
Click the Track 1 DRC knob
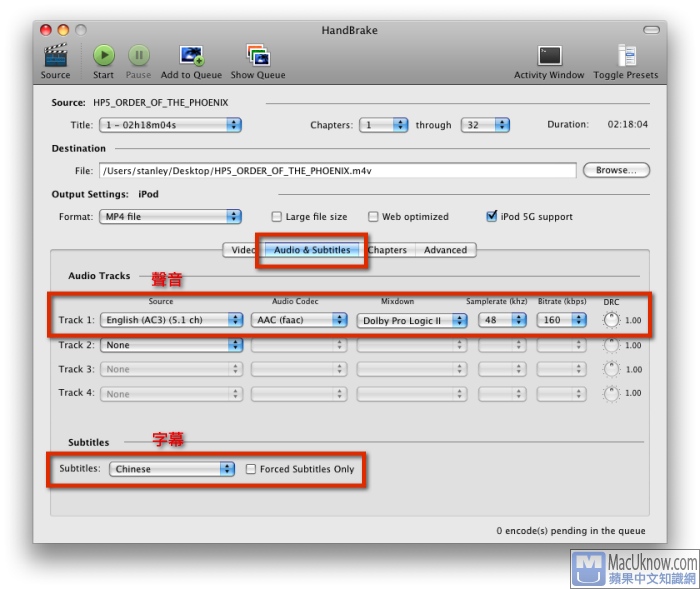[x=611, y=321]
